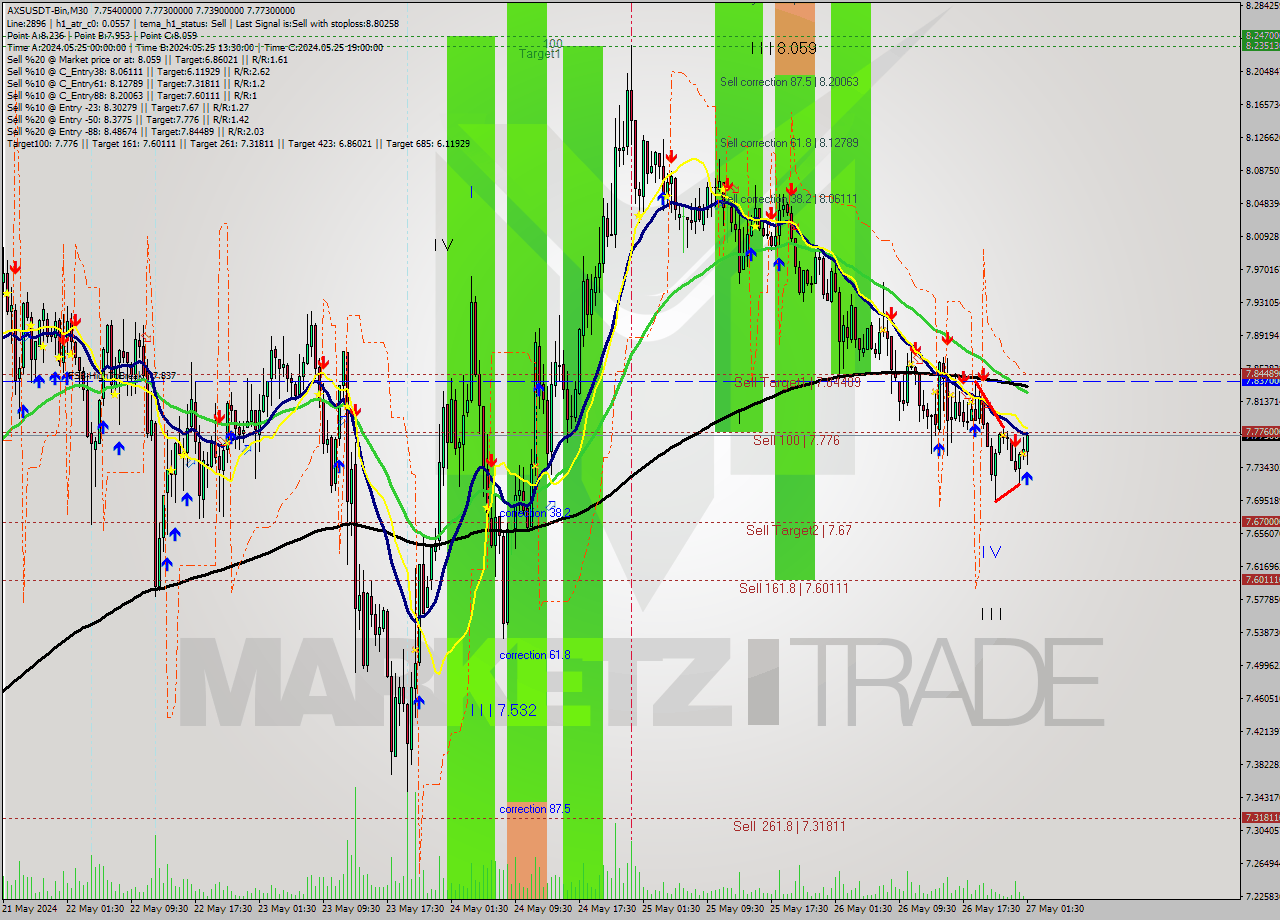Screen dimensions: 1280x920
Task: Click the 'Sell %10 @ C_Entry38: 8.06111' line
Action: [139, 72]
